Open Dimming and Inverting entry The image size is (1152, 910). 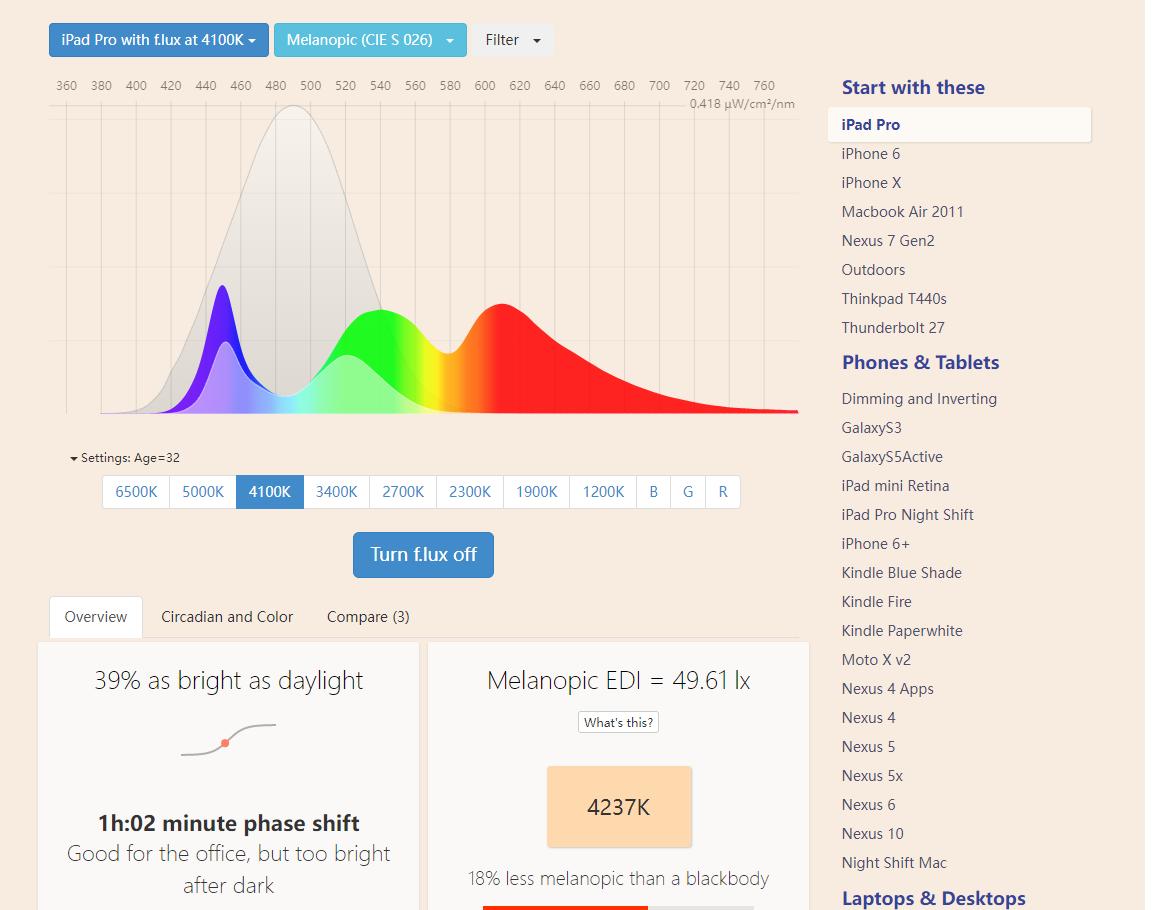pos(919,399)
